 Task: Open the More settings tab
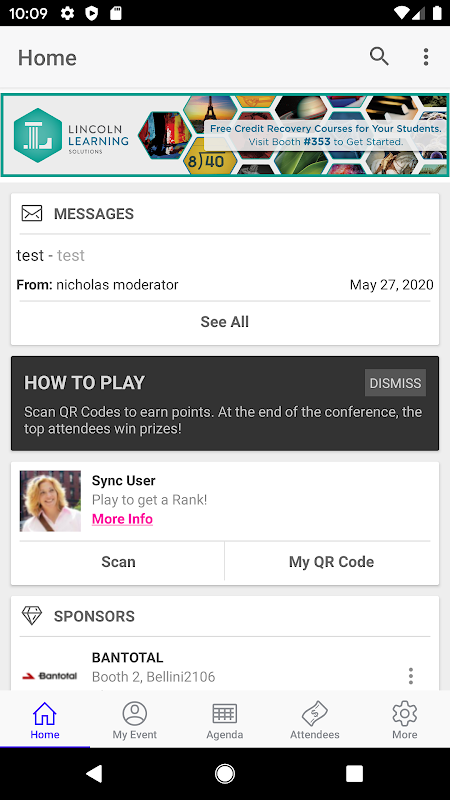[405, 719]
